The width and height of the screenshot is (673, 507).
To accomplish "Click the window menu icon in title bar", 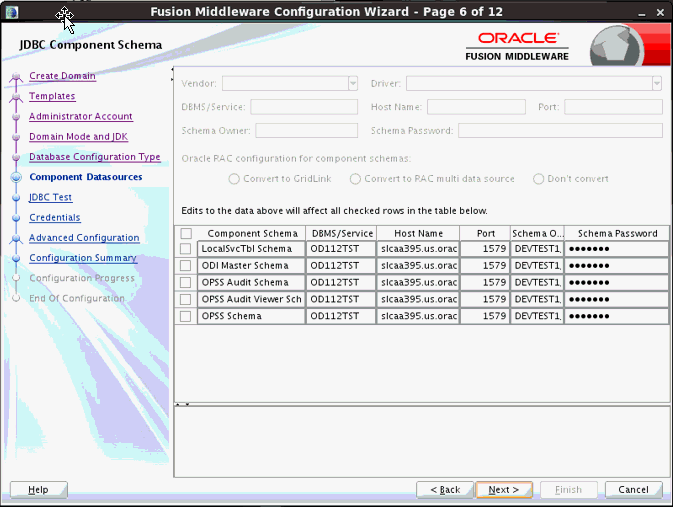I will (x=12, y=12).
